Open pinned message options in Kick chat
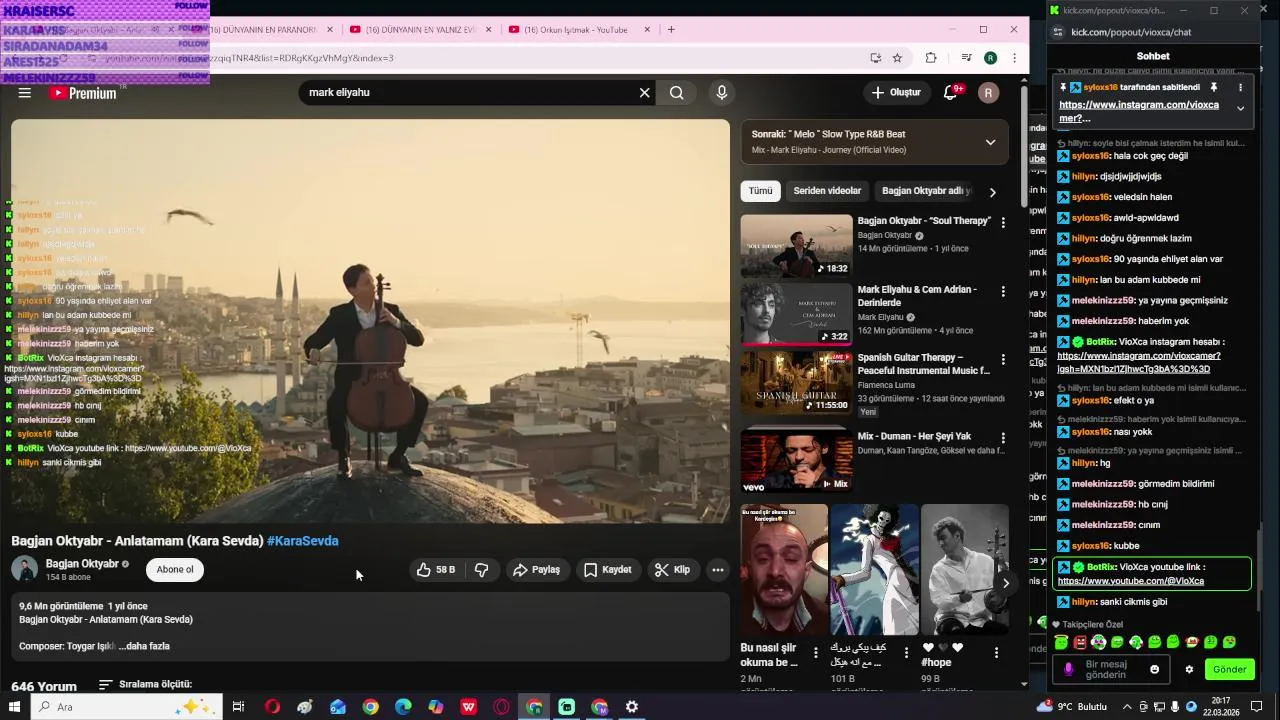The height and width of the screenshot is (720, 1280). [x=1240, y=88]
